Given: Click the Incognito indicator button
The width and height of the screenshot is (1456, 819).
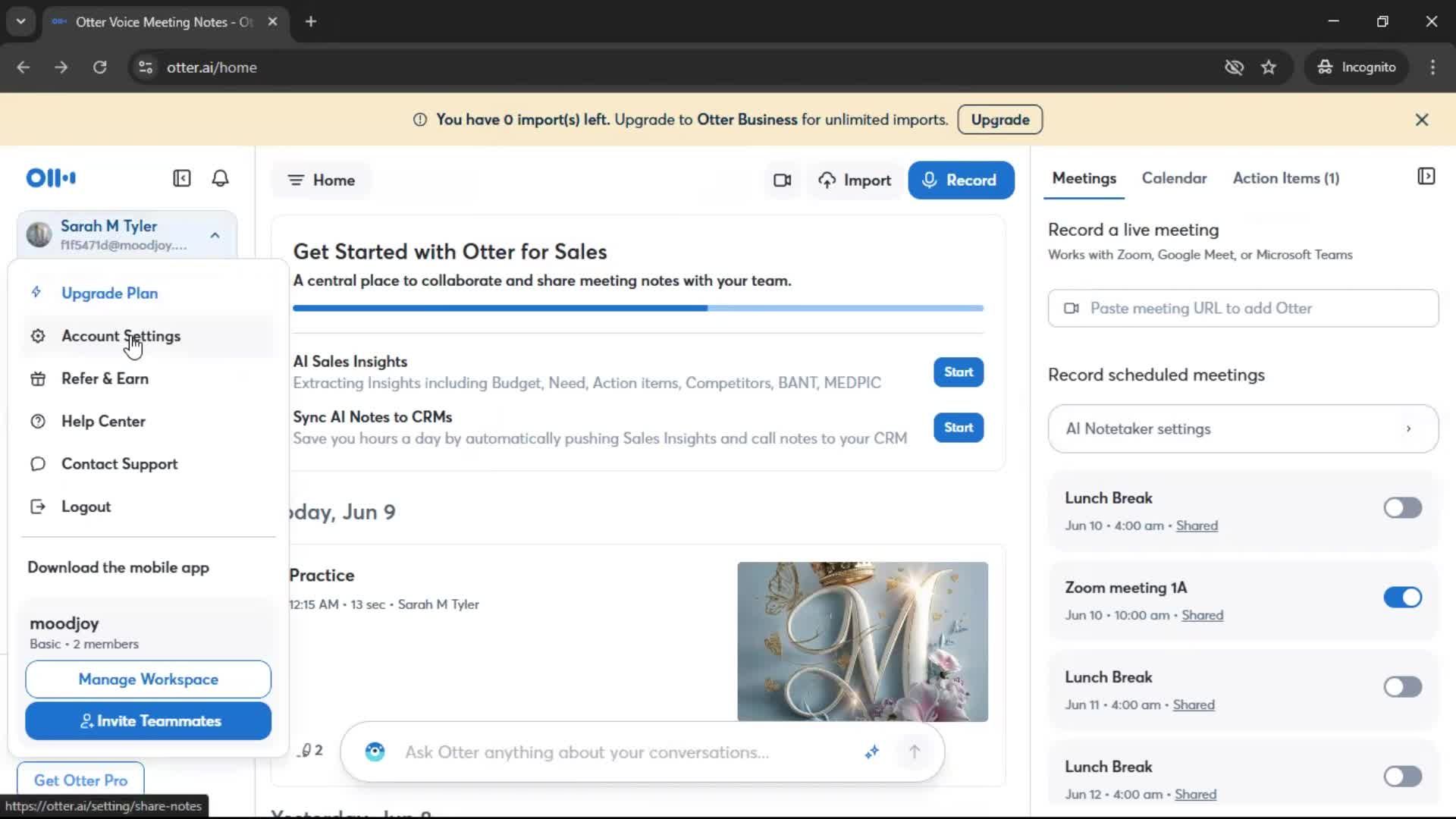Looking at the screenshot, I should coord(1357,67).
